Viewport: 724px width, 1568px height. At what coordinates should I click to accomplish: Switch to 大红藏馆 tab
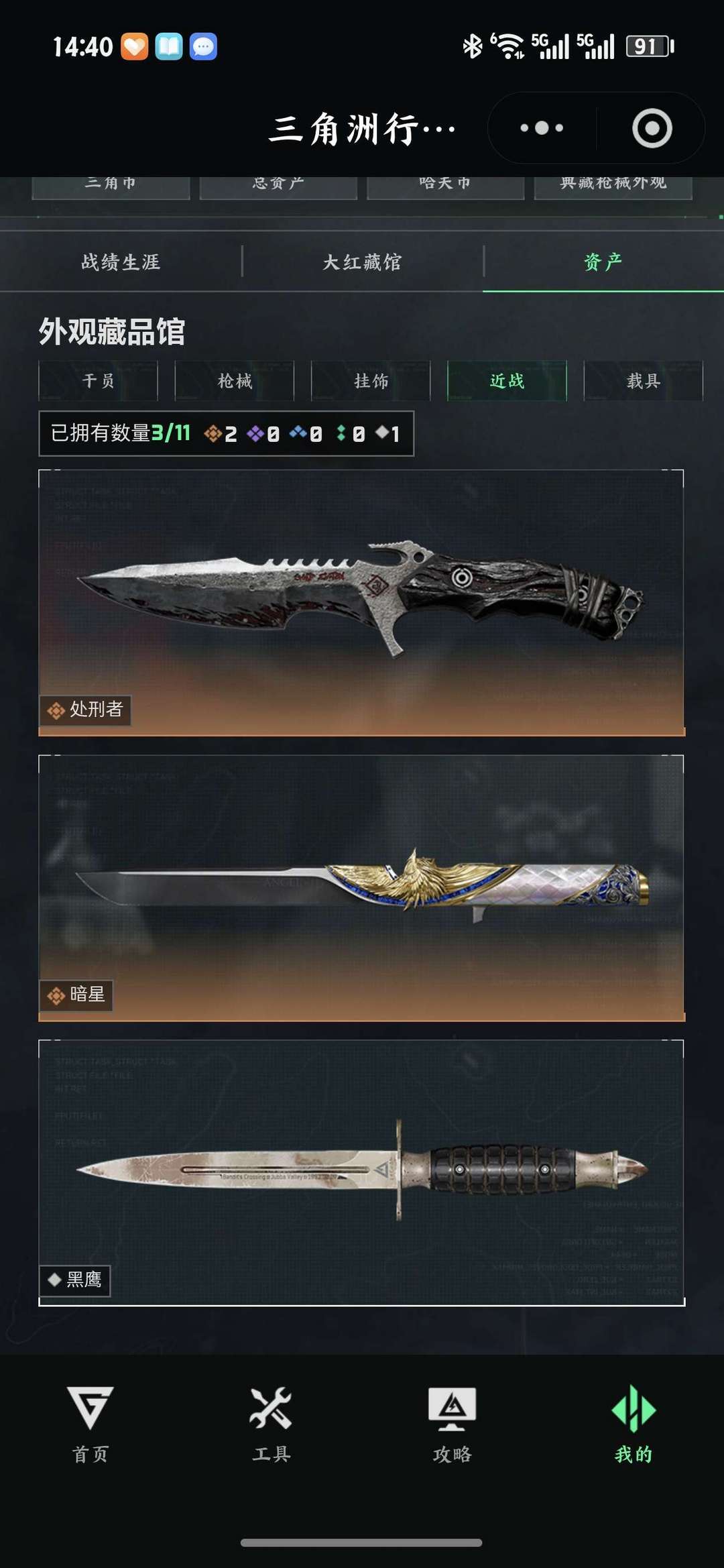click(x=362, y=262)
